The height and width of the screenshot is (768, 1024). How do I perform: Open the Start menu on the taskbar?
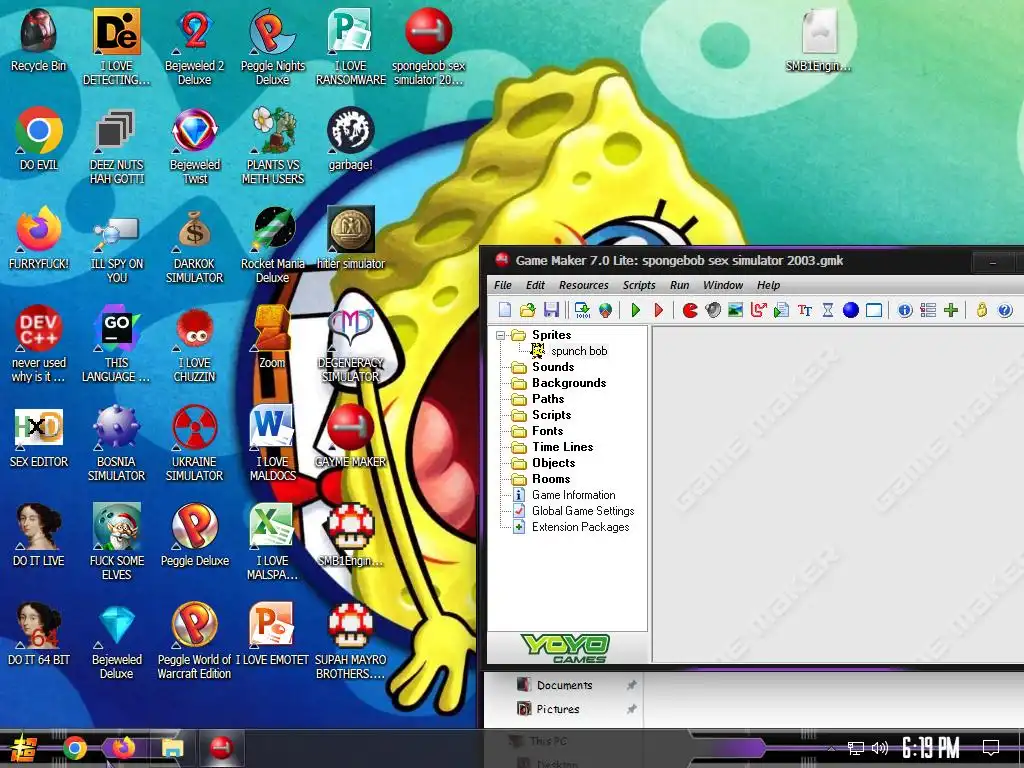[23, 748]
